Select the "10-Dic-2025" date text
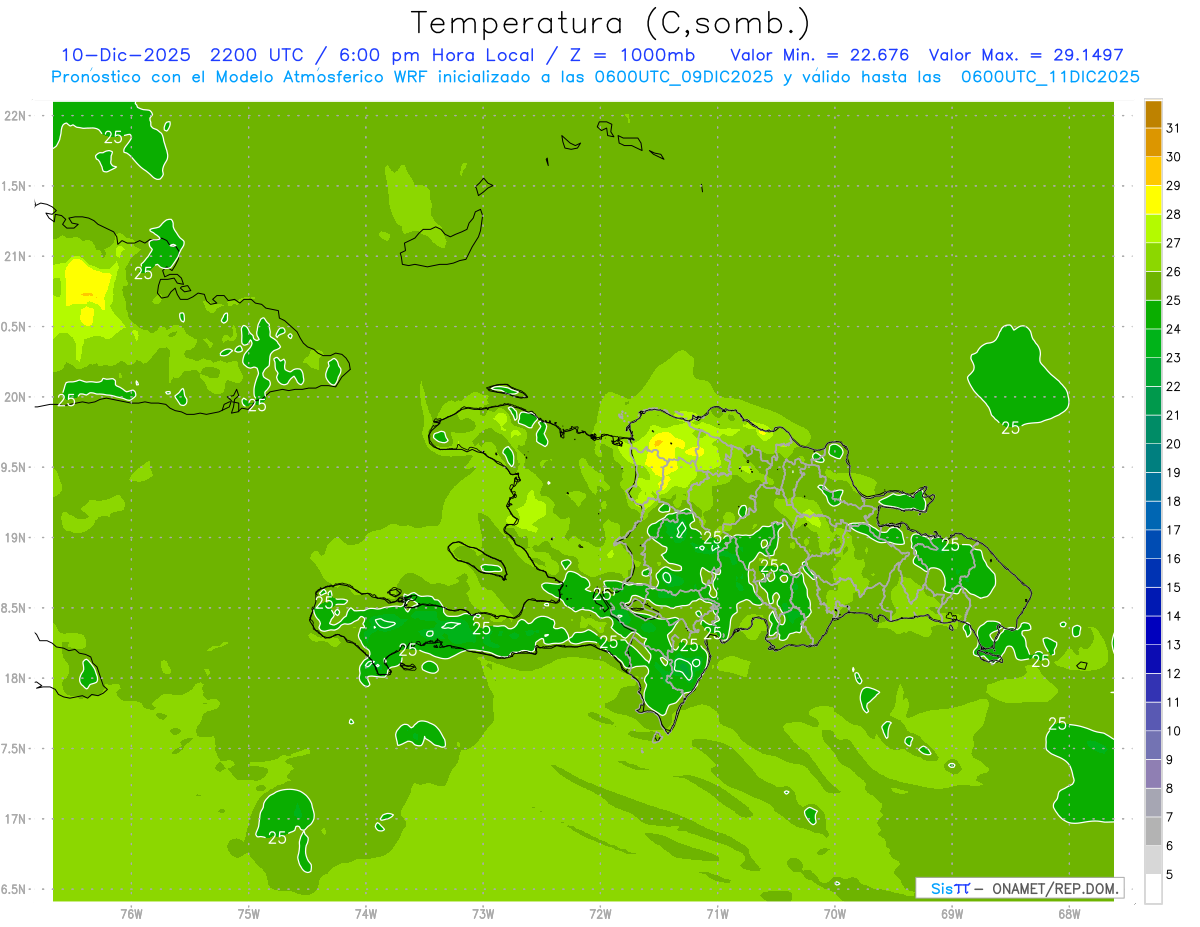Screen dimensions: 1200x927 pos(126,55)
